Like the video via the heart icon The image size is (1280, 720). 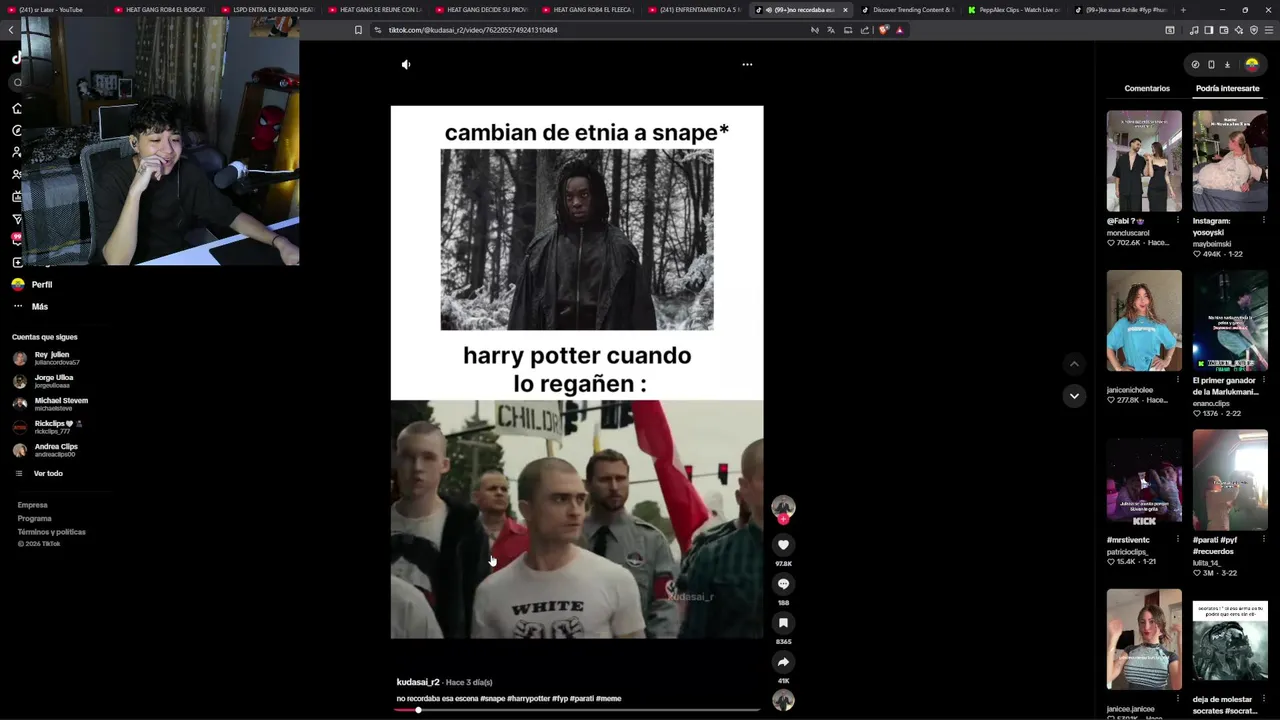tap(783, 544)
